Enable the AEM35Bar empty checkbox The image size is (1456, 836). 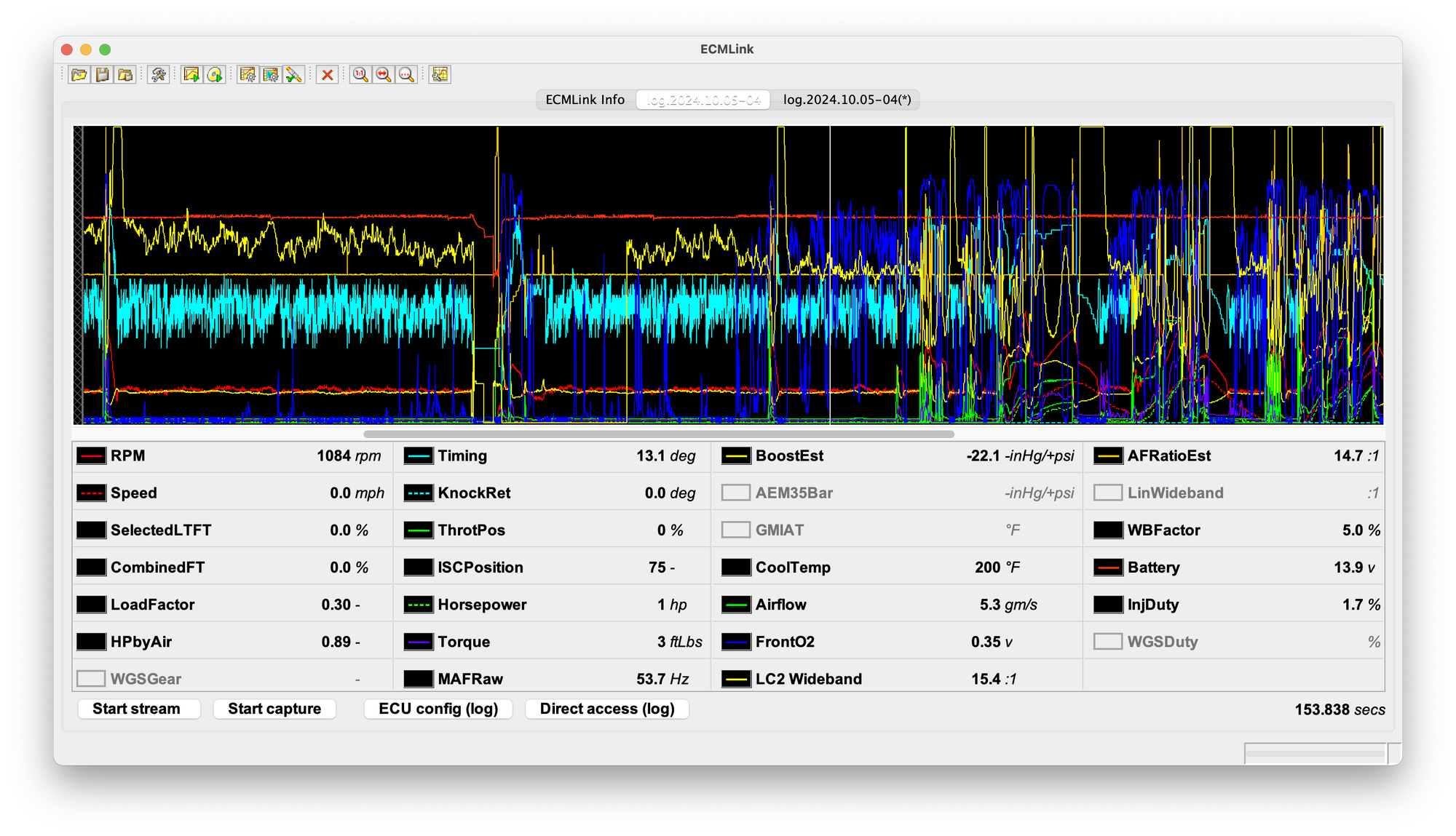tap(736, 493)
